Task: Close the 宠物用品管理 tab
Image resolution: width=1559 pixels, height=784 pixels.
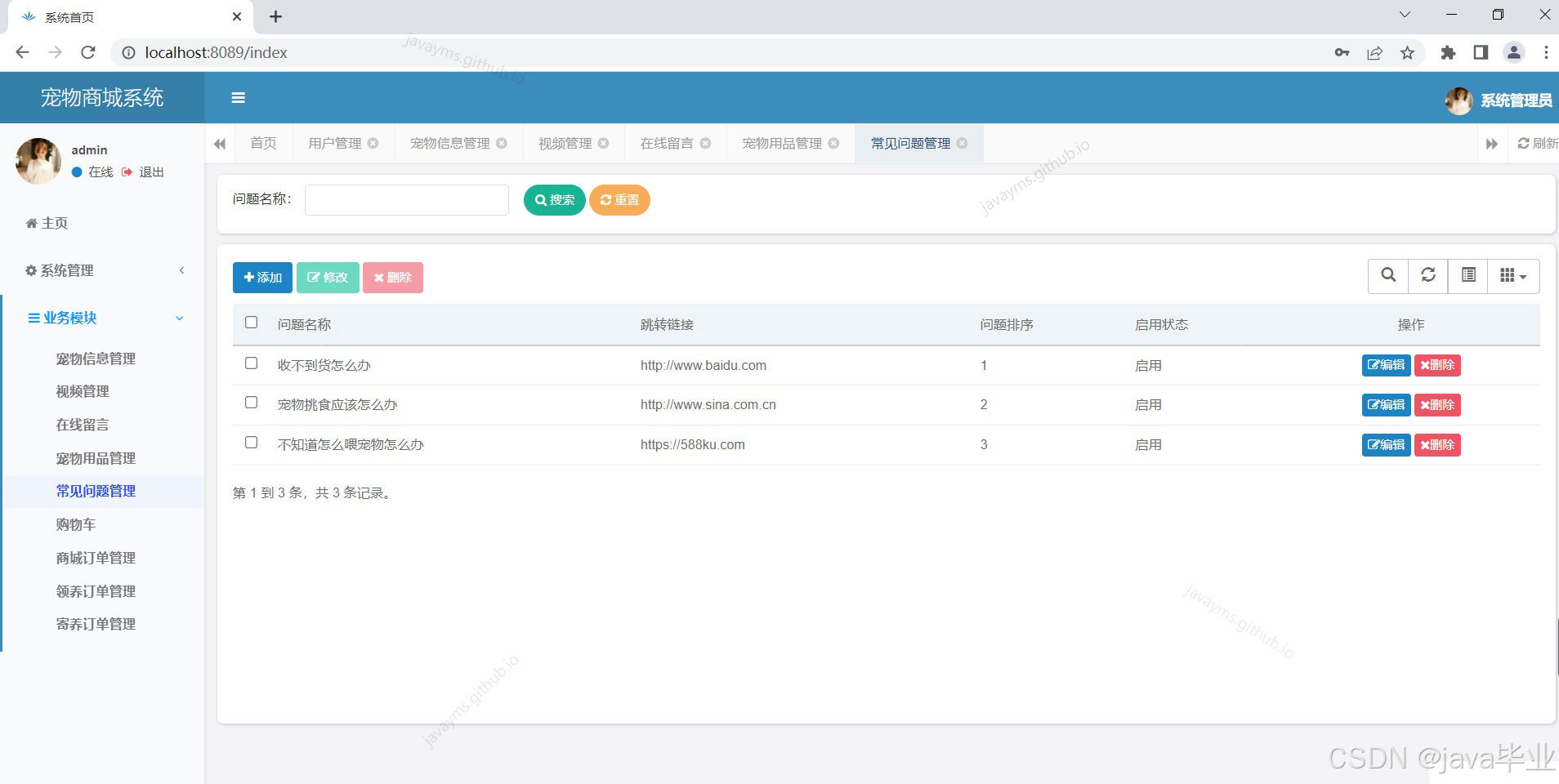Action: [x=833, y=143]
